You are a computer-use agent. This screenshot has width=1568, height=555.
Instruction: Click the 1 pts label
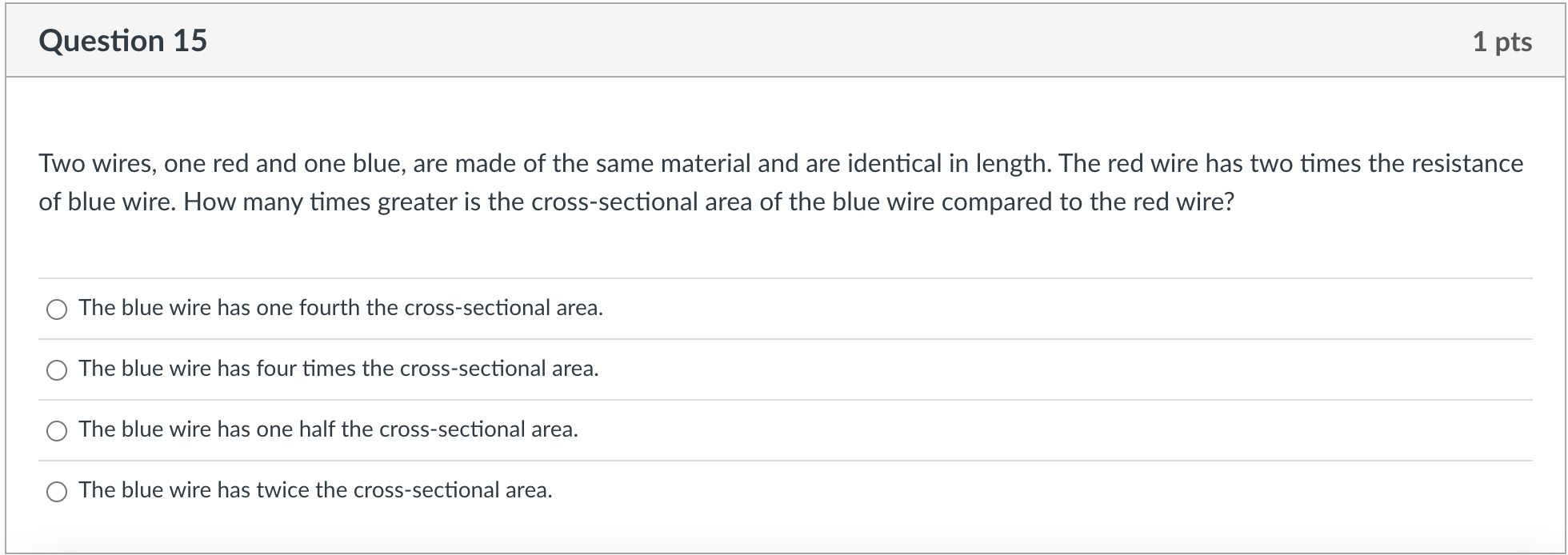[x=1504, y=42]
